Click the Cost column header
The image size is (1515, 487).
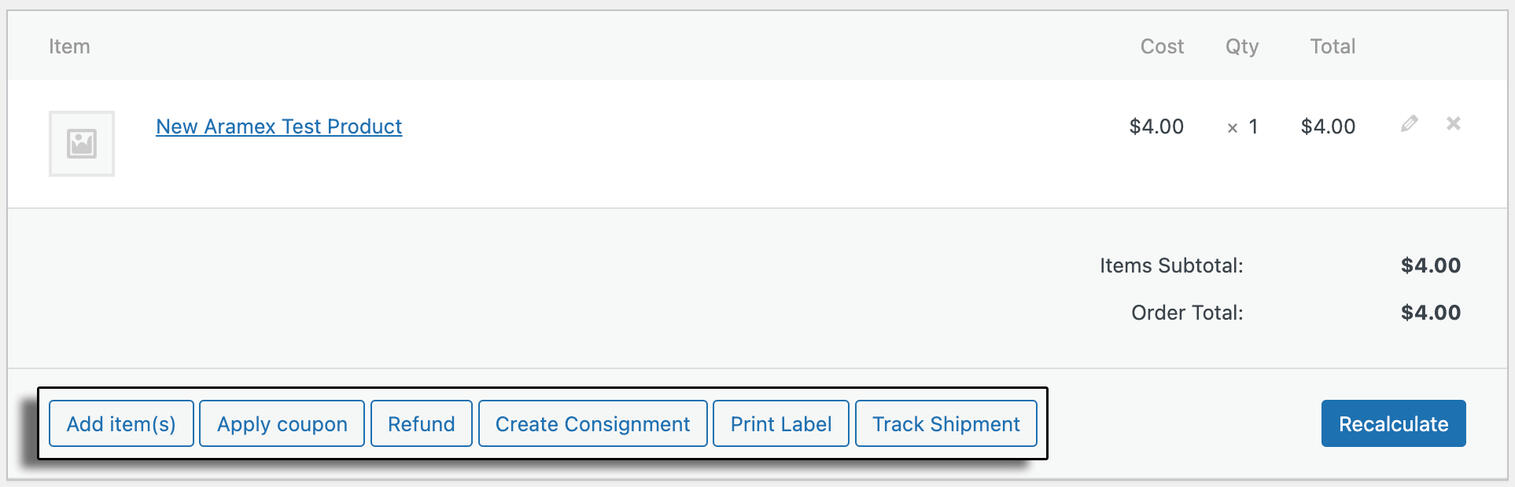1162,47
